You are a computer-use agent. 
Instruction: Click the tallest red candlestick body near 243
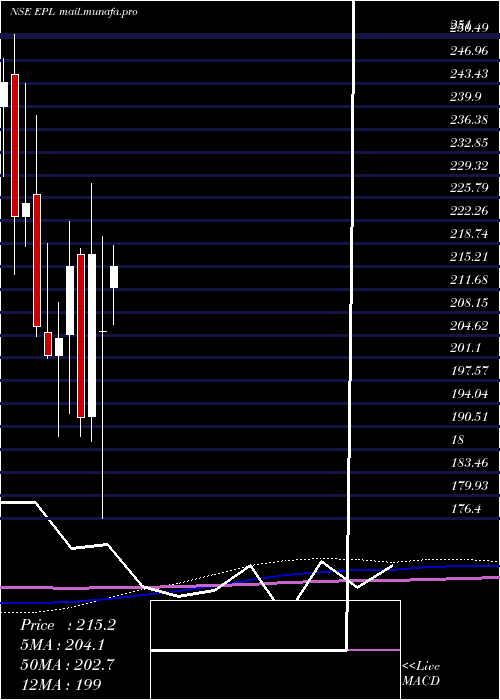[x=15, y=145]
